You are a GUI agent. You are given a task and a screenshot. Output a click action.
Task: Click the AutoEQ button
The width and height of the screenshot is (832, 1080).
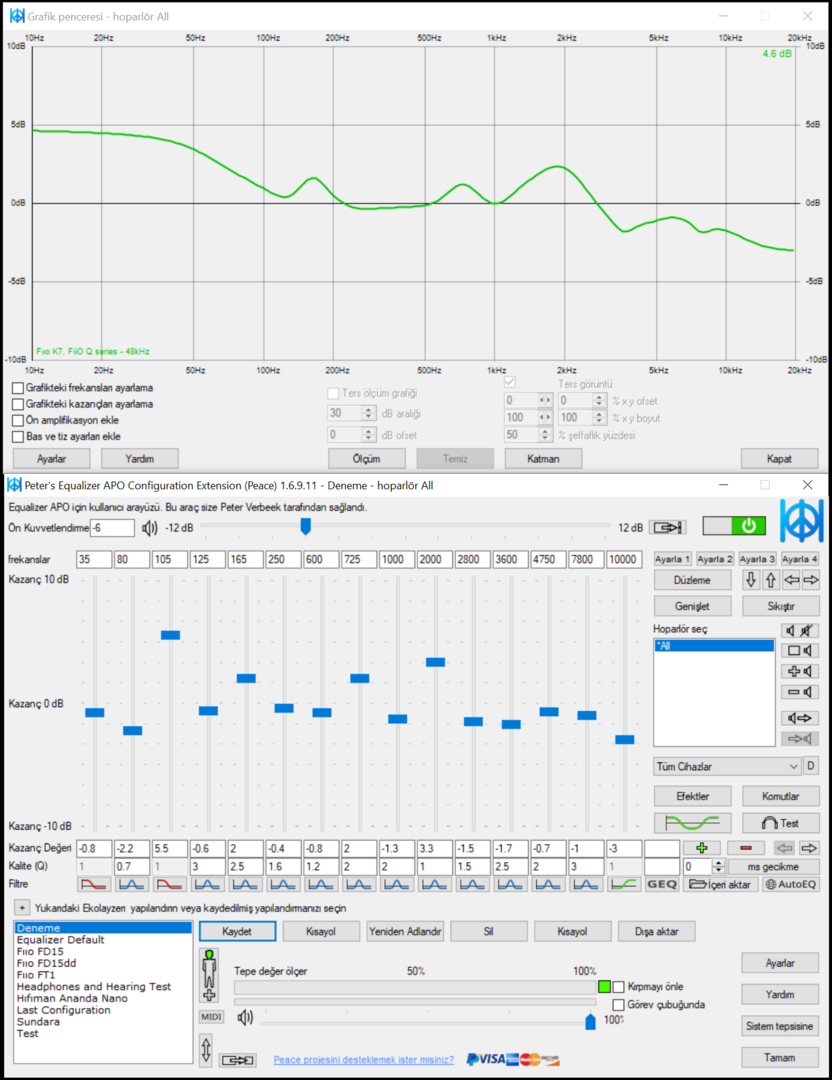791,884
